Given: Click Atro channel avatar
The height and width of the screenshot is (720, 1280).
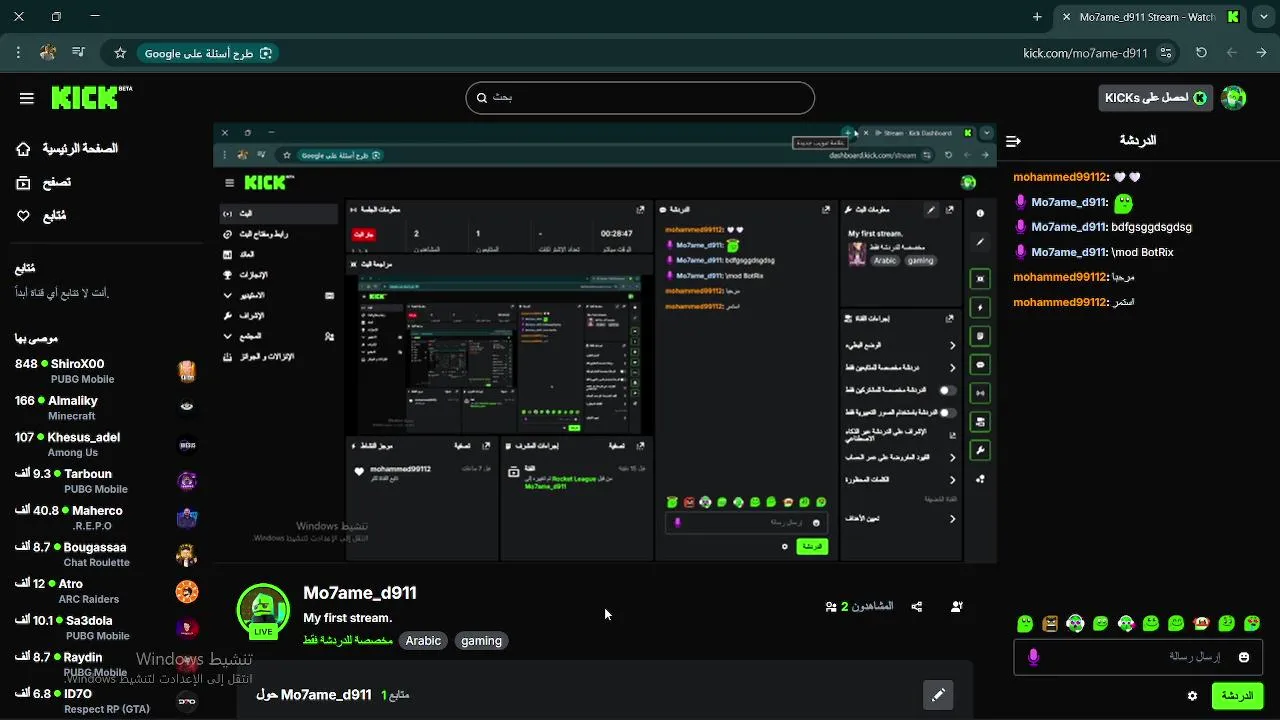Looking at the screenshot, I should point(187,592).
